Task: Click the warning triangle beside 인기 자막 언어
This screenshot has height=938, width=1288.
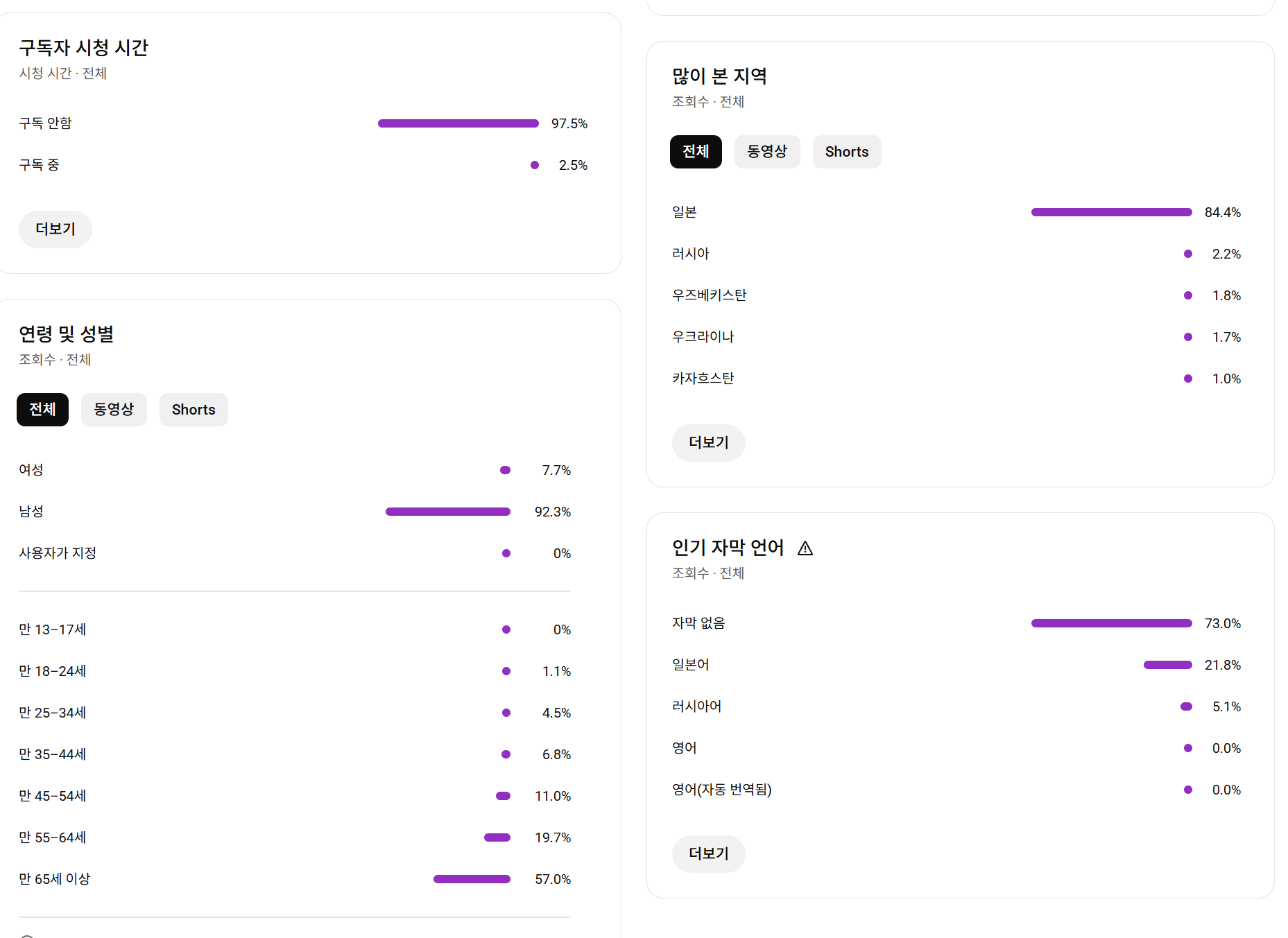Action: click(805, 548)
